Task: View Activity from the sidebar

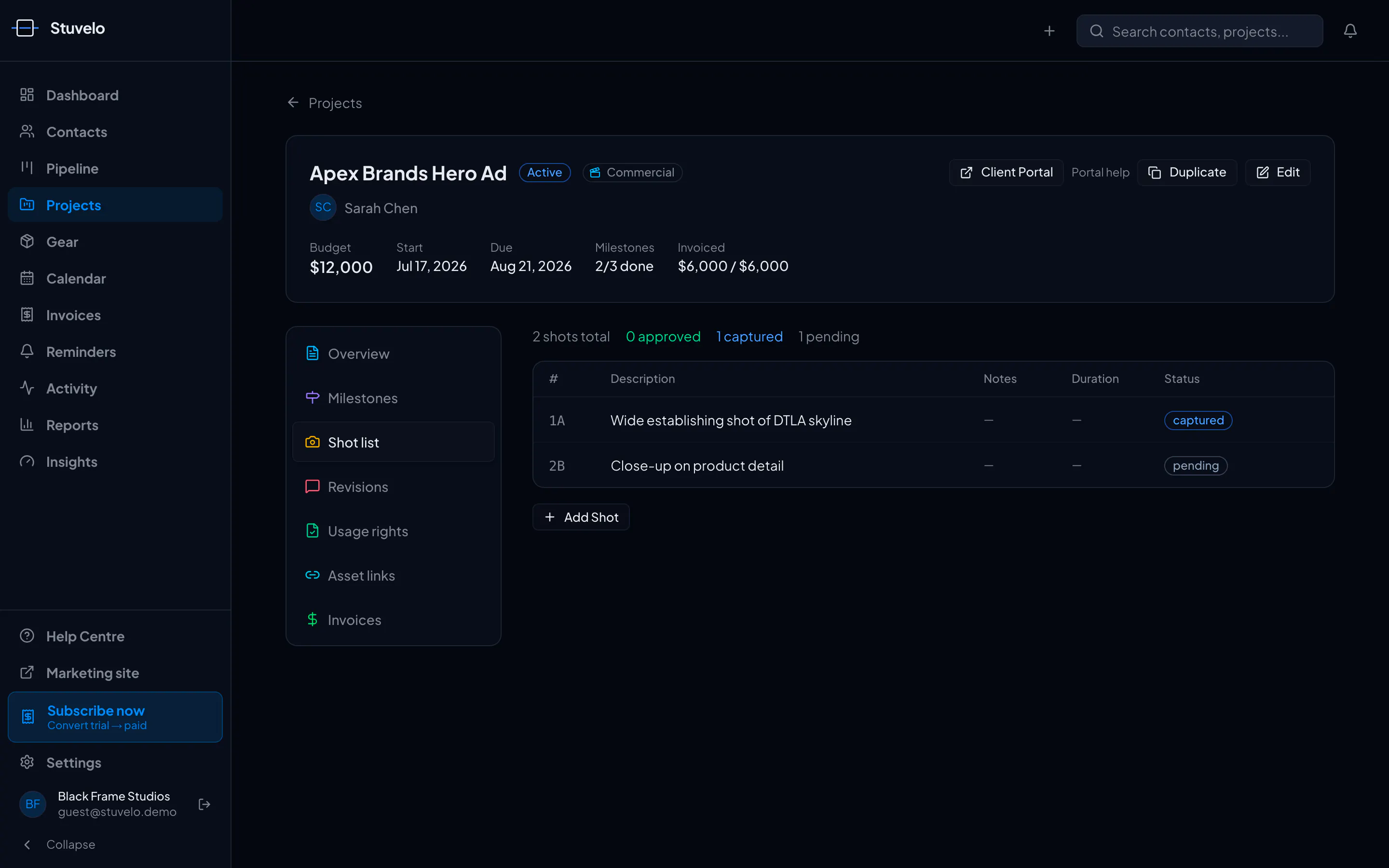Action: [x=115, y=389]
